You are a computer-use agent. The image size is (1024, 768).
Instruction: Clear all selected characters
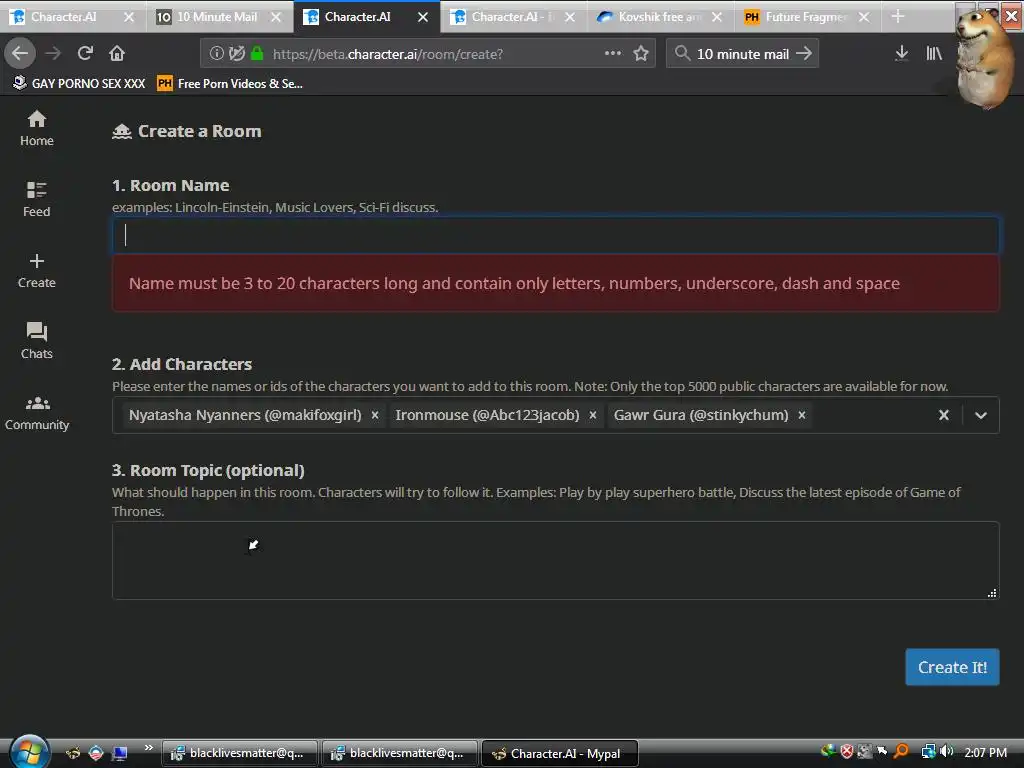point(944,415)
